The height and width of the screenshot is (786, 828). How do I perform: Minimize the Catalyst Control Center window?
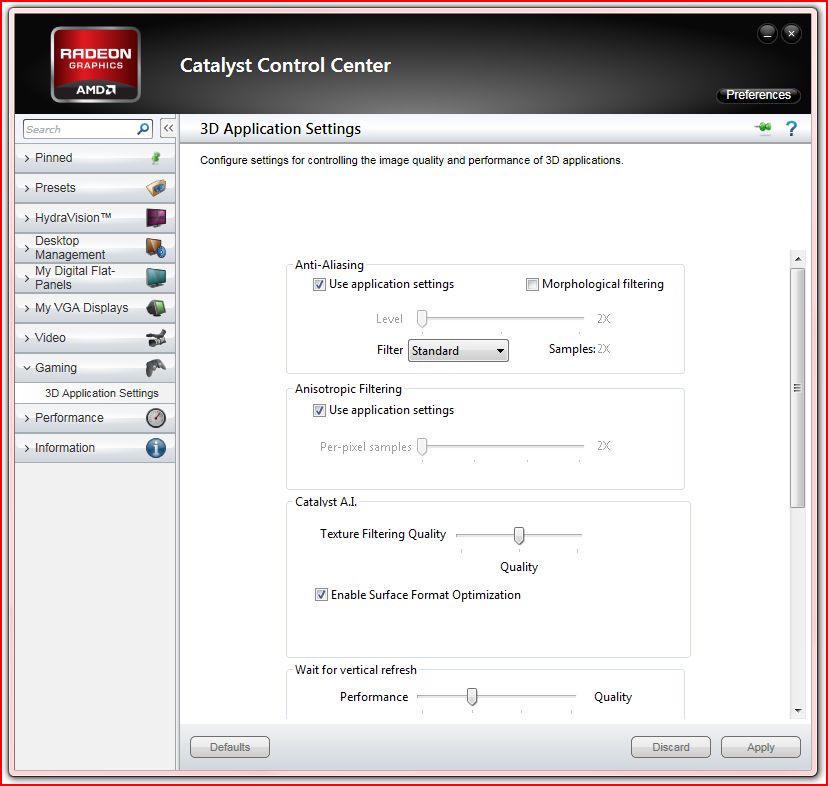pos(767,33)
